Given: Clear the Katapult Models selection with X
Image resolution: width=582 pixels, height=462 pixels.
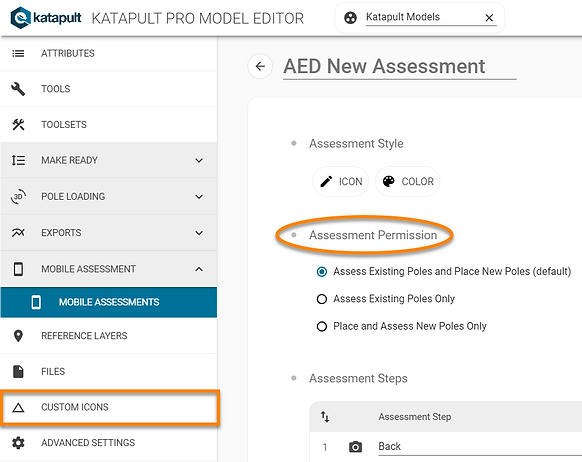Looking at the screenshot, I should click(x=489, y=17).
